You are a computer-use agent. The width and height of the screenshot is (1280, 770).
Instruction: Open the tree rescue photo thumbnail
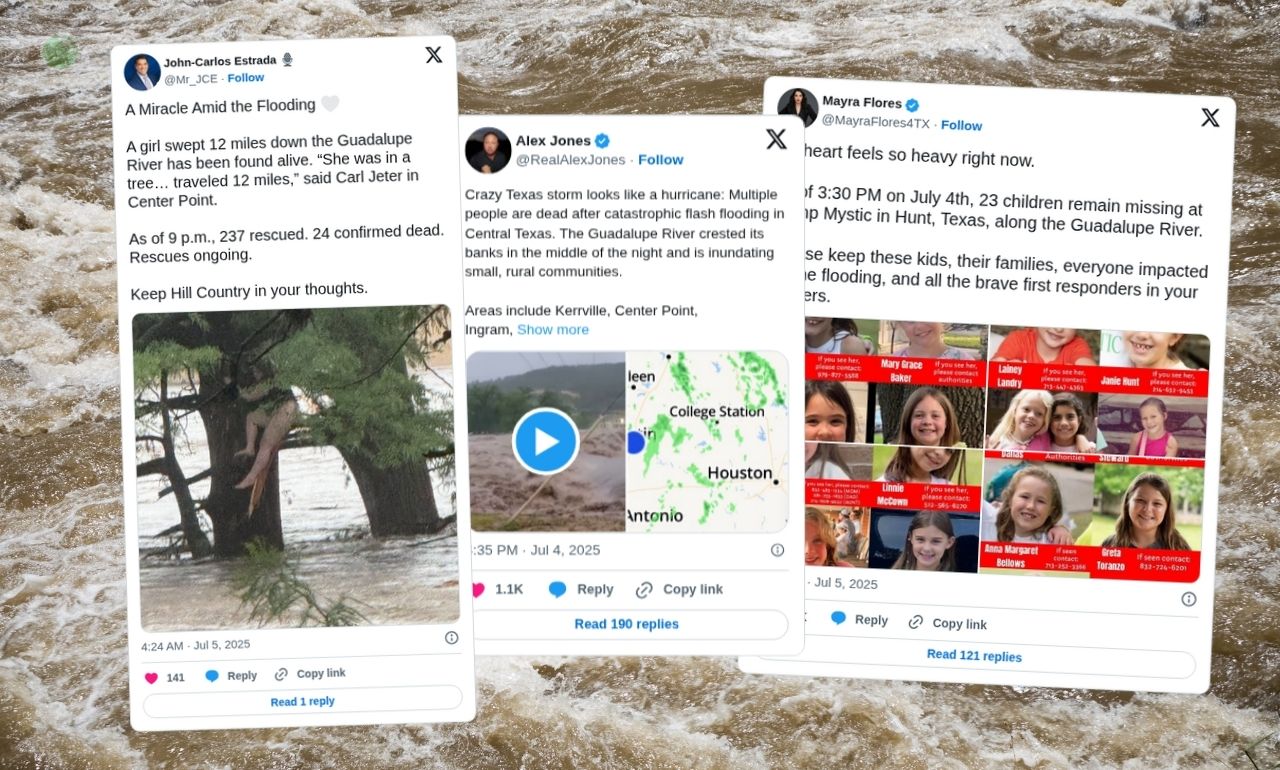pos(295,467)
